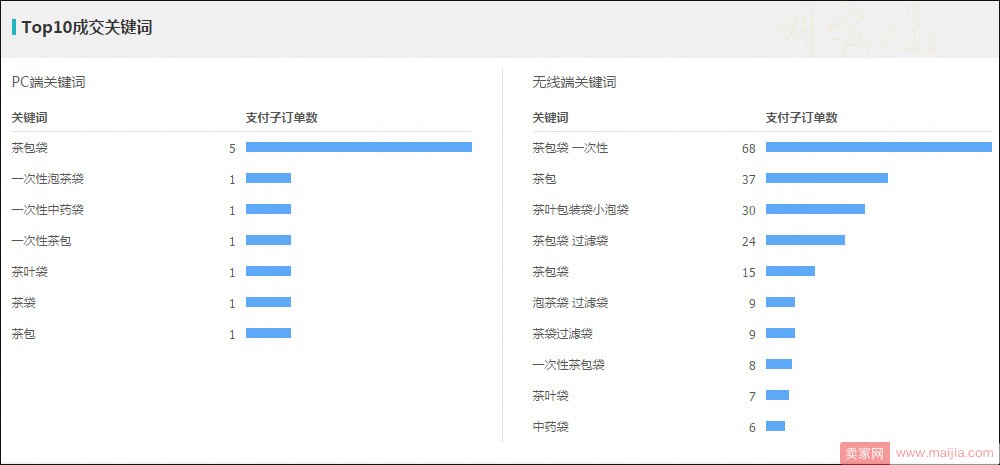Click the PC 支付子订单数 column header
The height and width of the screenshot is (465, 1000).
point(282,117)
